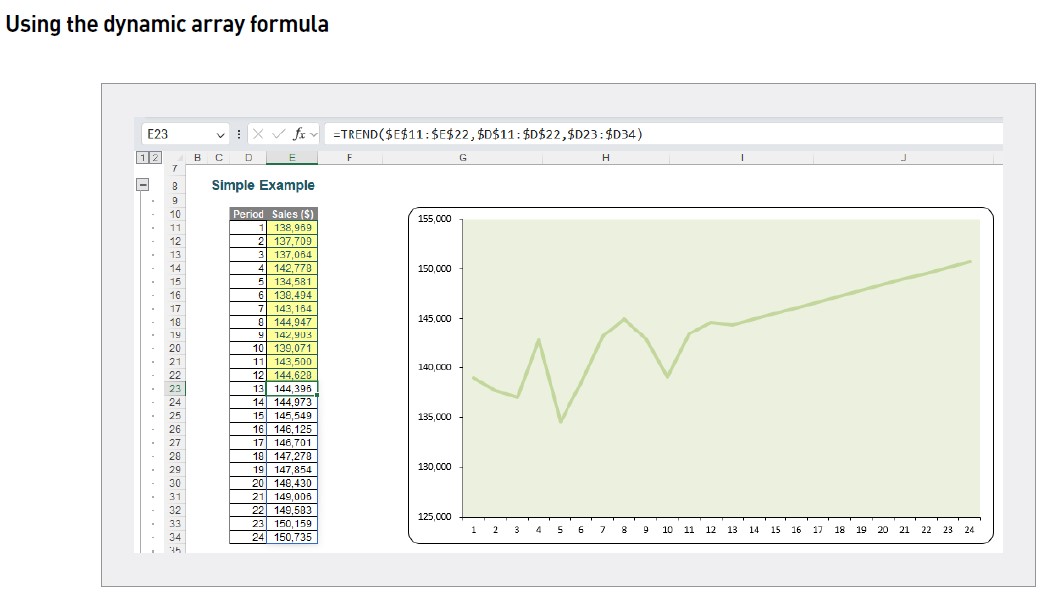Screen dimensions: 1056x613
Task: Click inside the formula bar showing TREND formula
Action: pos(500,132)
